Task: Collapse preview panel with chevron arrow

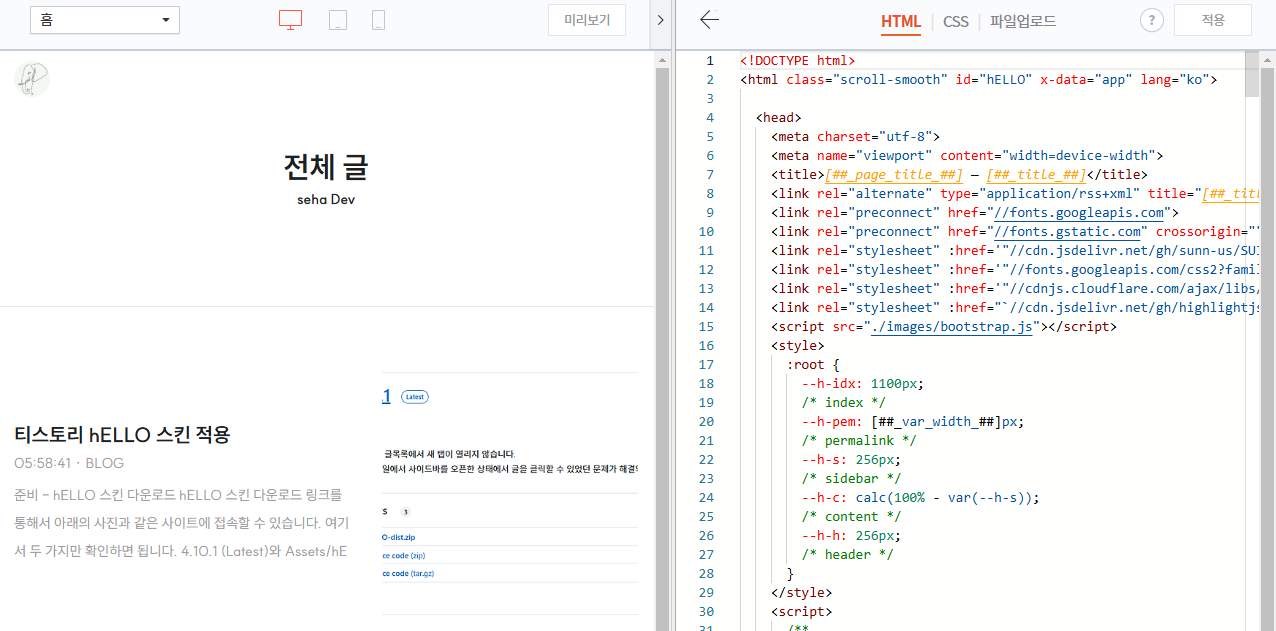Action: tap(660, 20)
